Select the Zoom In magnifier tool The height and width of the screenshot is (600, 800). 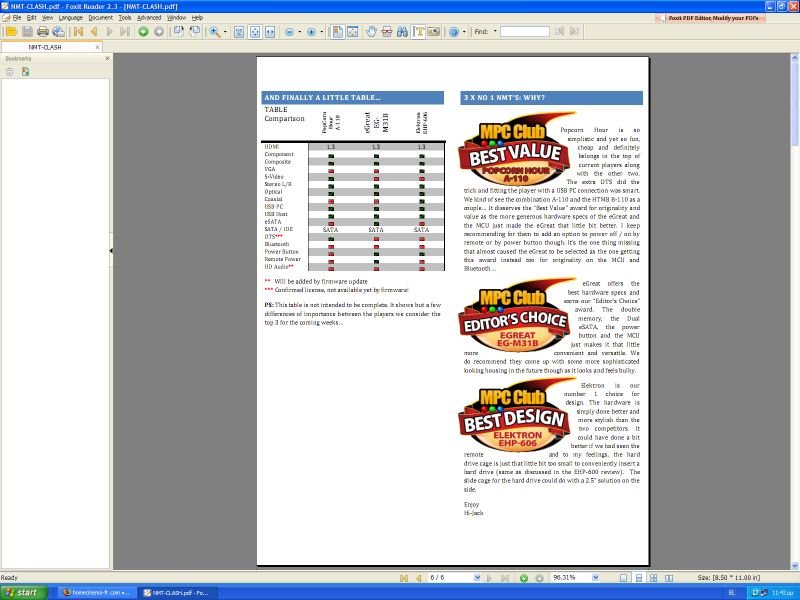[215, 32]
